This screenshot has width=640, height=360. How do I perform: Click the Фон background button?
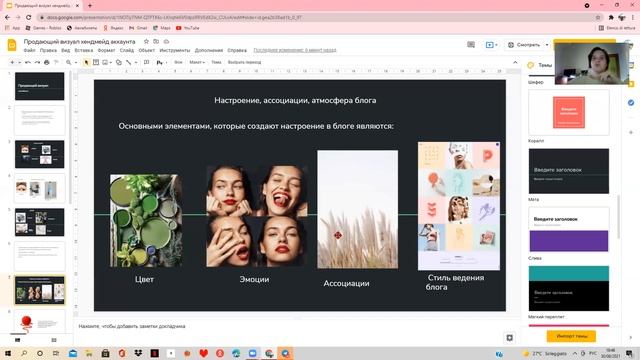pos(178,62)
